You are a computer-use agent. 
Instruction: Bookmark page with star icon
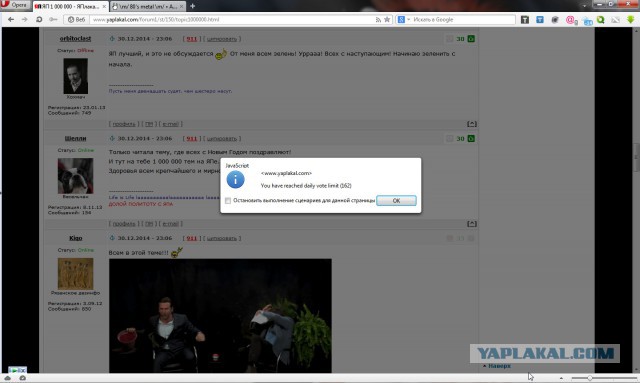pos(387,19)
